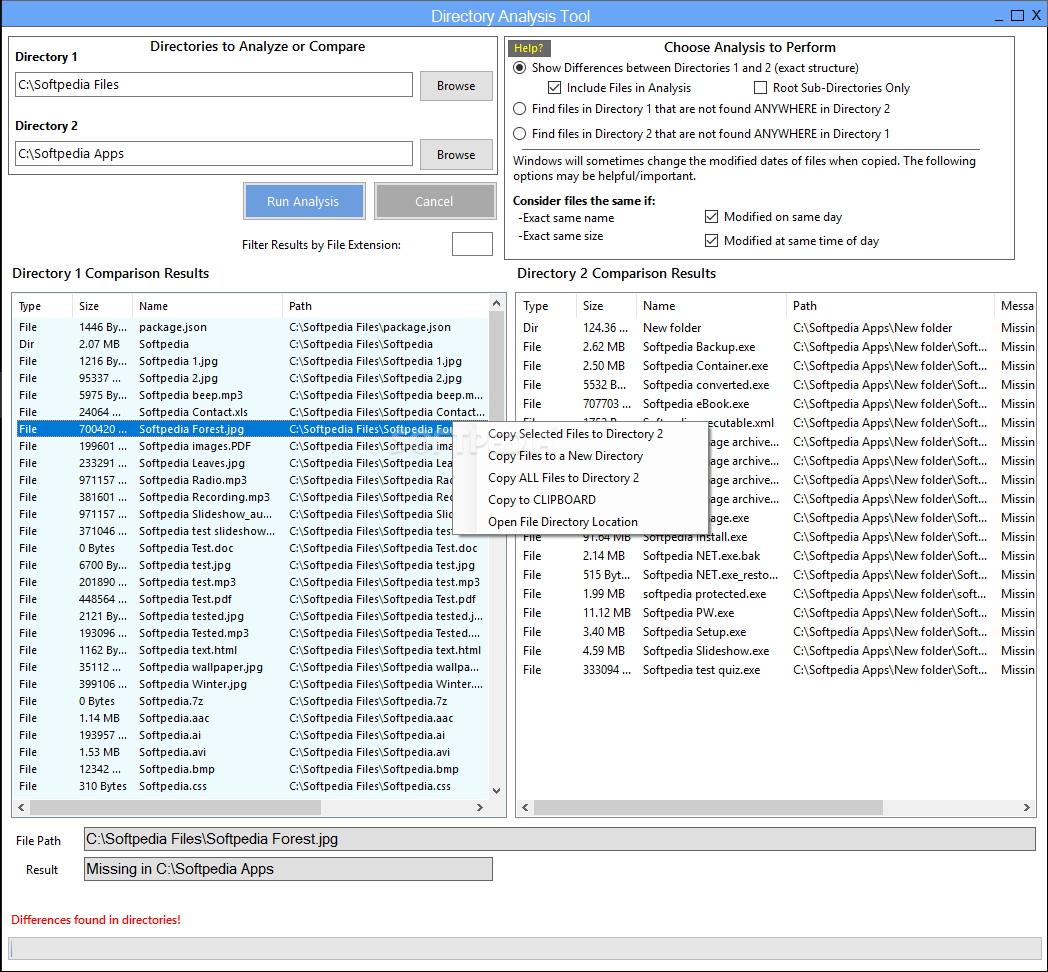Screen dimensions: 1048x972
Task: Select softpedia protected.exe row
Action: [x=778, y=594]
